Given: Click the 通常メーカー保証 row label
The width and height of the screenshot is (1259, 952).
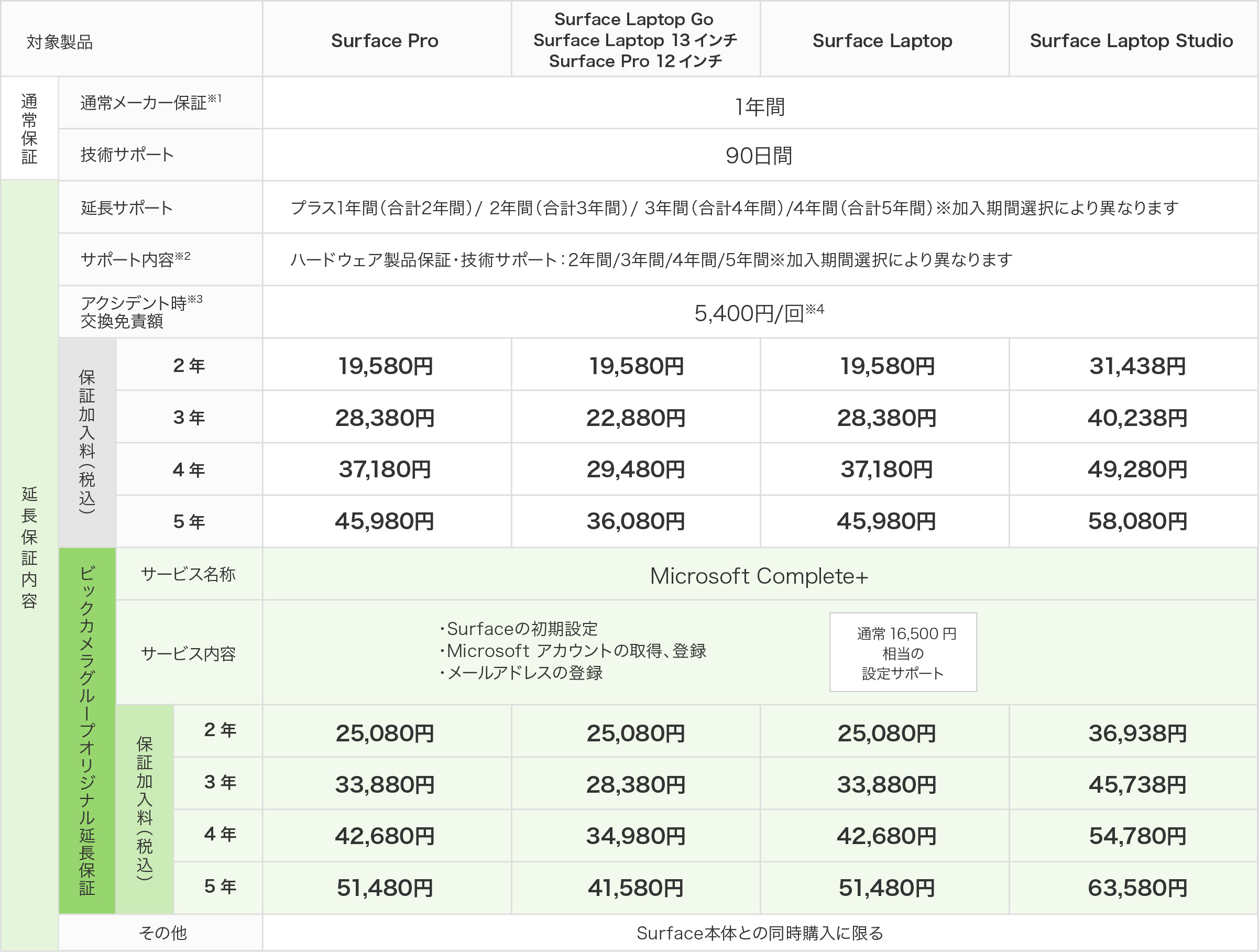Looking at the screenshot, I should pyautogui.click(x=151, y=102).
